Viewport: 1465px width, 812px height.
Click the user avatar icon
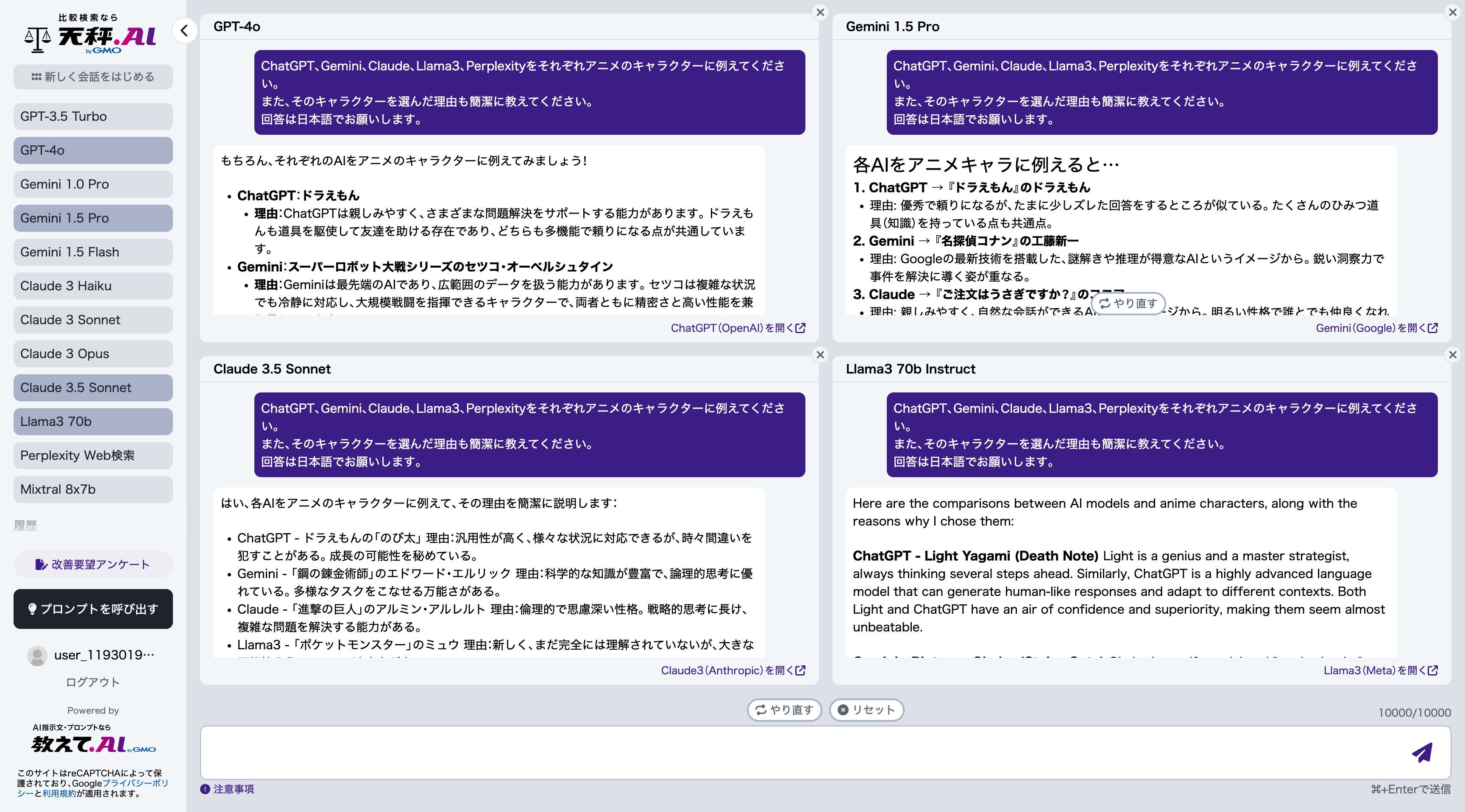(x=38, y=656)
